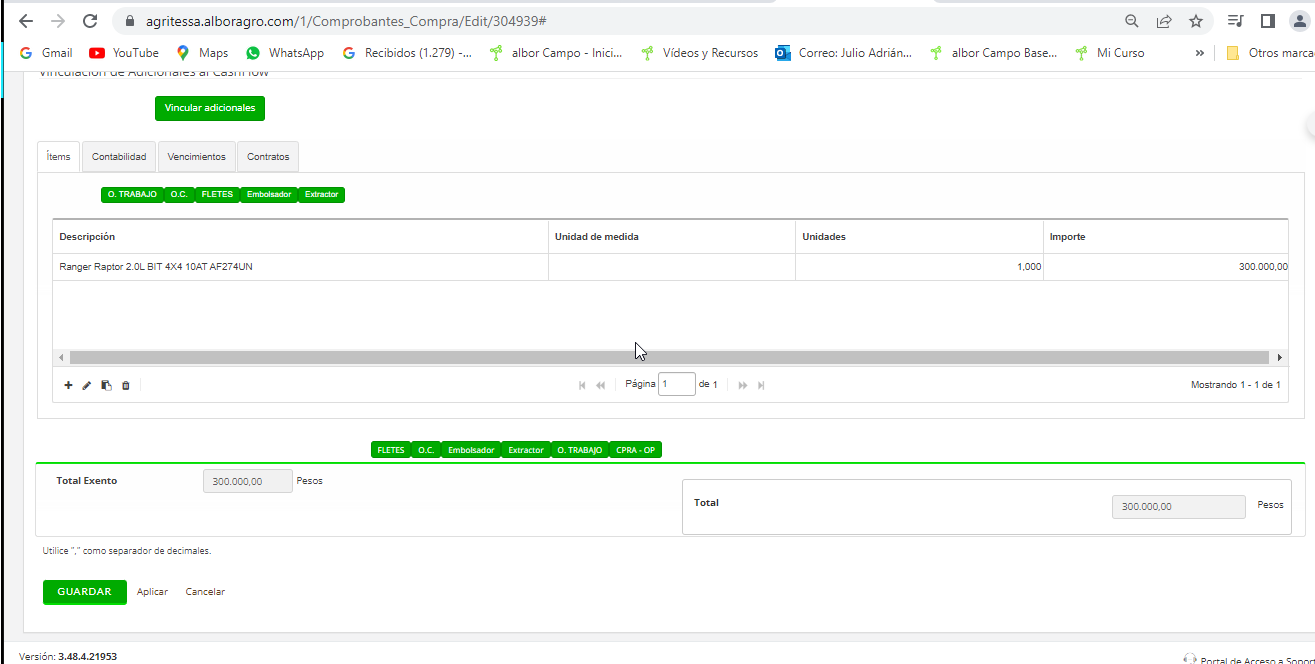The width and height of the screenshot is (1315, 664).
Task: Click horizontal scrollbar of items grid
Action: click(670, 357)
